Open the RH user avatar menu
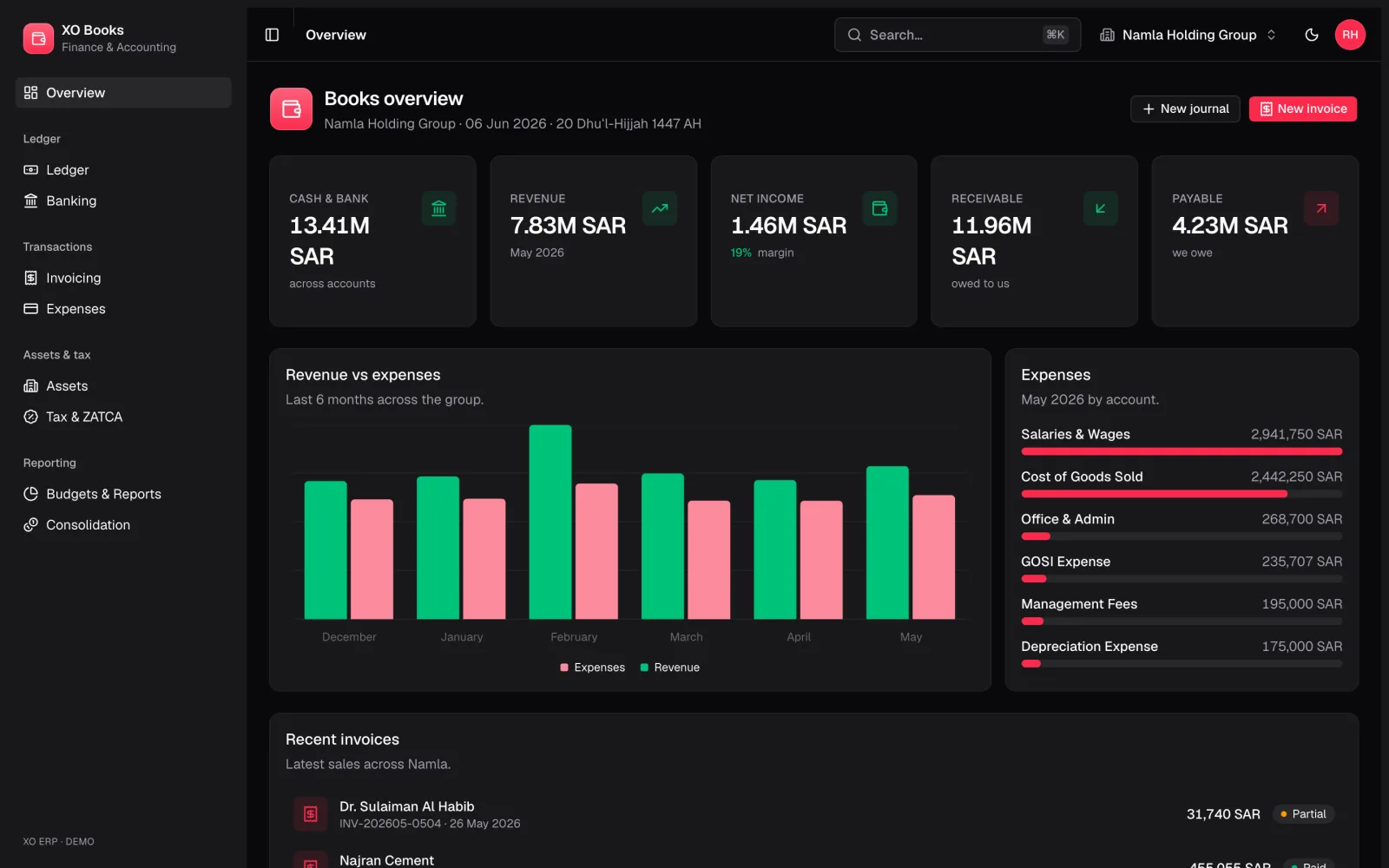The height and width of the screenshot is (868, 1389). 1350,35
